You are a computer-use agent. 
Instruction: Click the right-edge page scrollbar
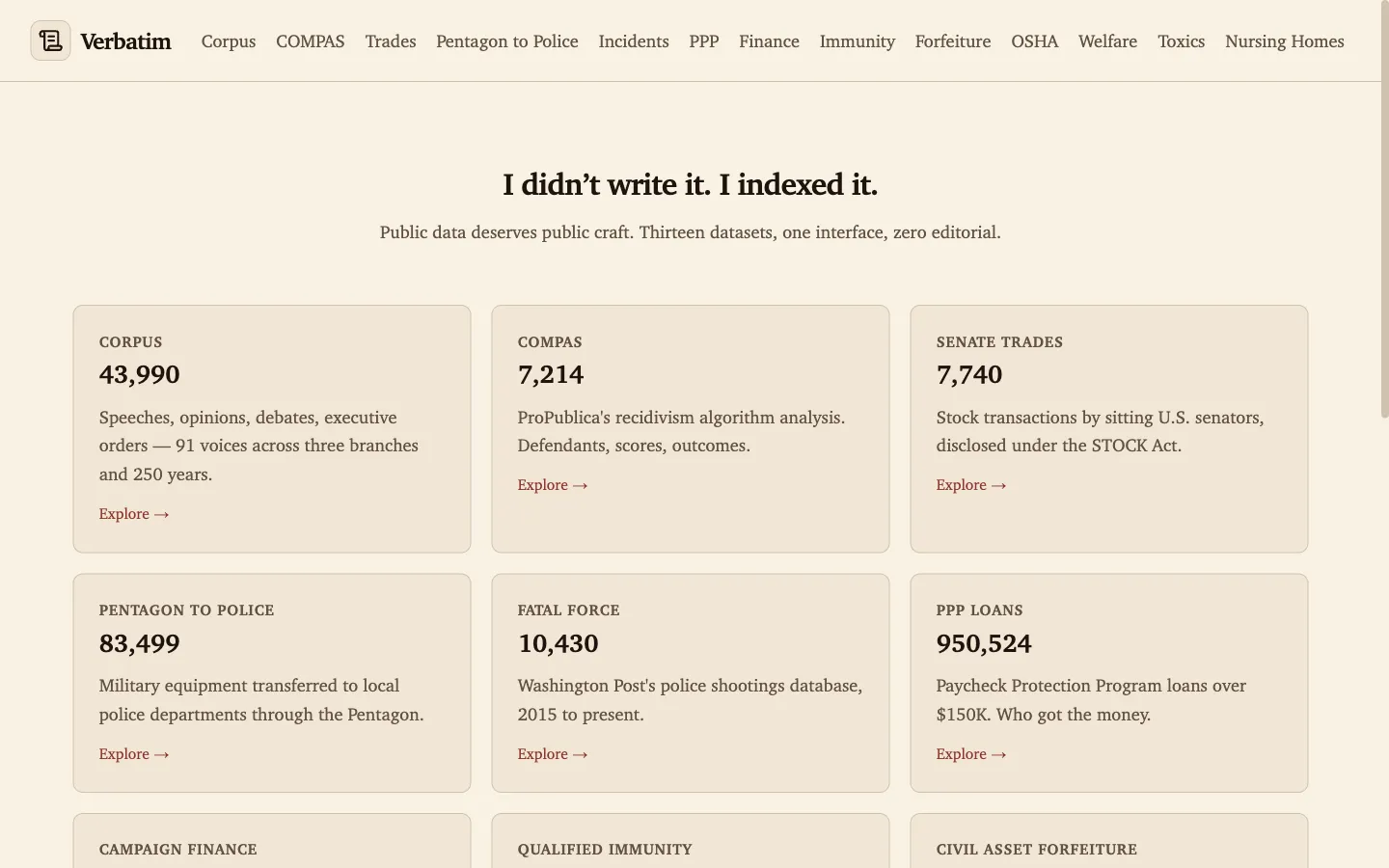point(1383,193)
